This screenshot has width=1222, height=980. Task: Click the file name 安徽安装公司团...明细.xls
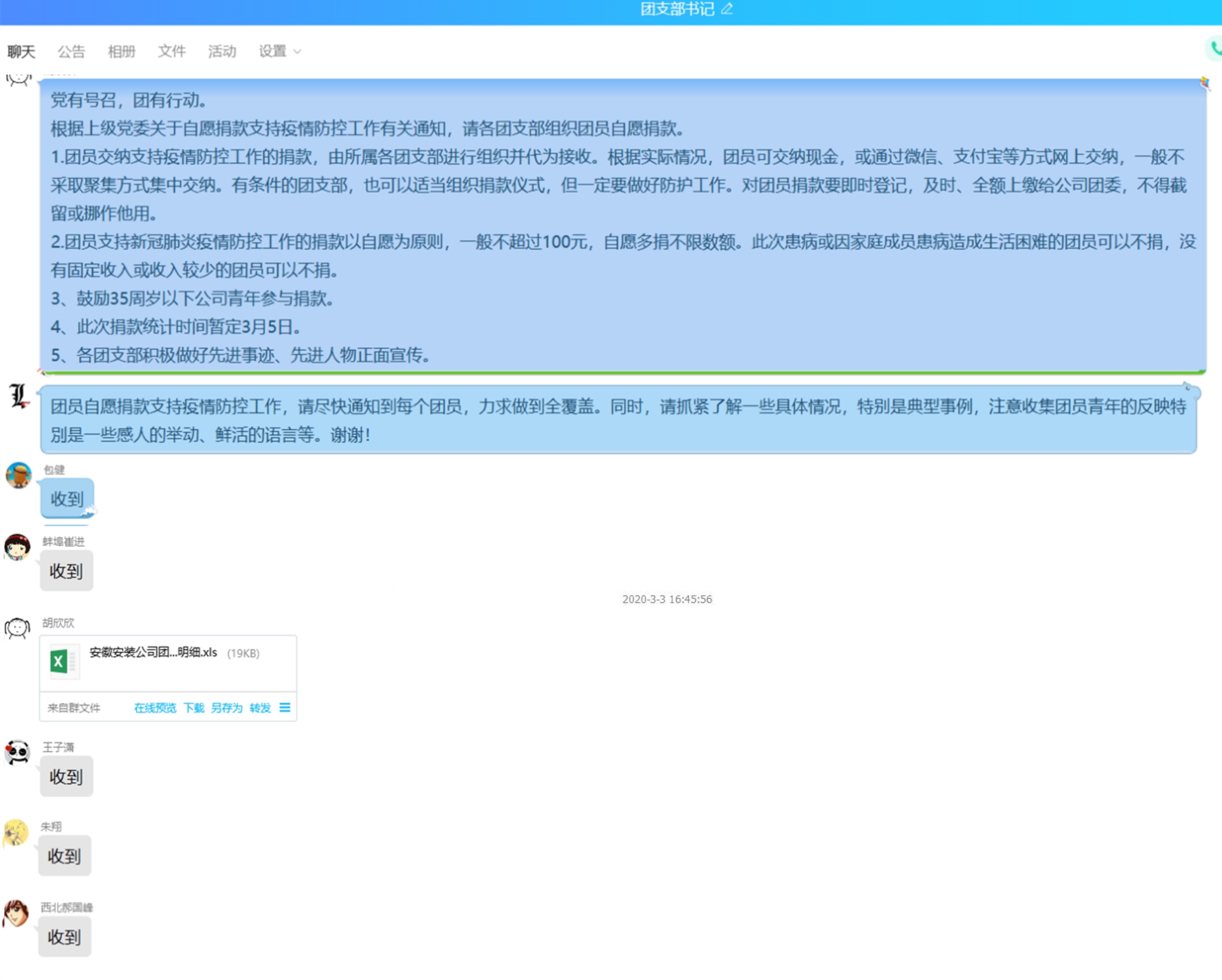(x=153, y=652)
